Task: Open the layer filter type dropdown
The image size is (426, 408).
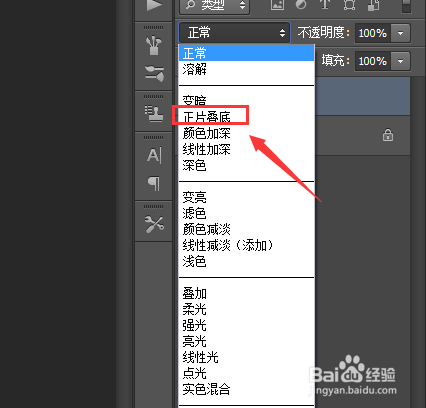Action: pos(214,5)
